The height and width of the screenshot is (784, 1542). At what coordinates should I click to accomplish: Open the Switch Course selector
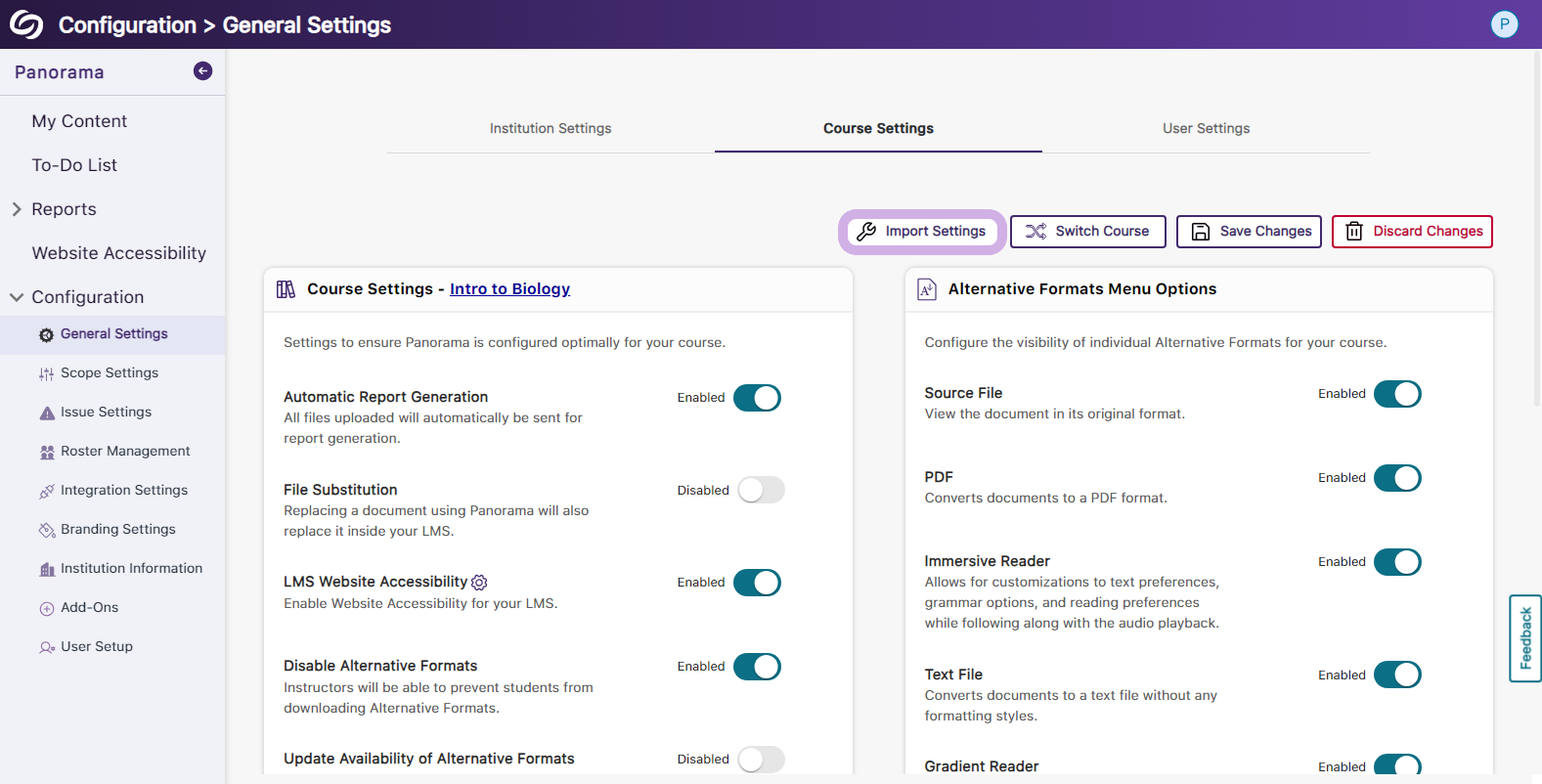pyautogui.click(x=1087, y=232)
